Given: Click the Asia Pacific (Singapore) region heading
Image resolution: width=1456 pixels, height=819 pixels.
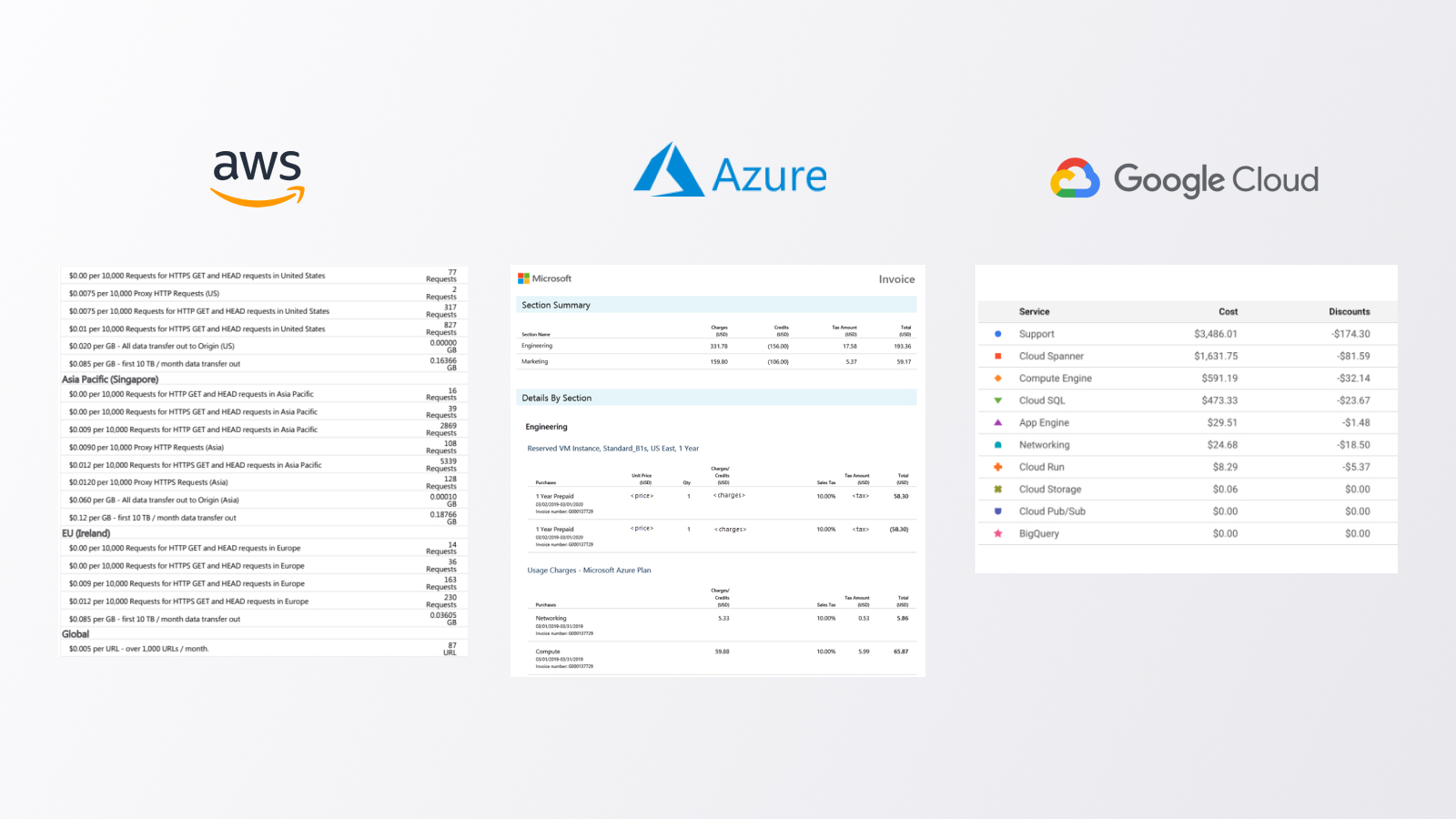Looking at the screenshot, I should (x=110, y=379).
